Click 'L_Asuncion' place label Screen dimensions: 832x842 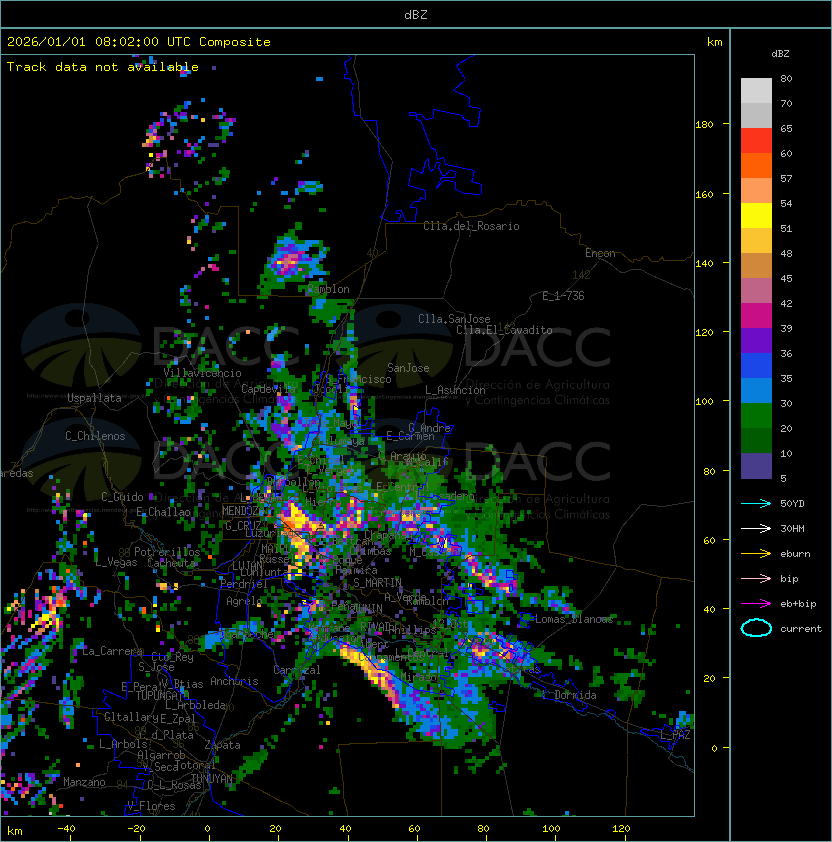coord(455,390)
